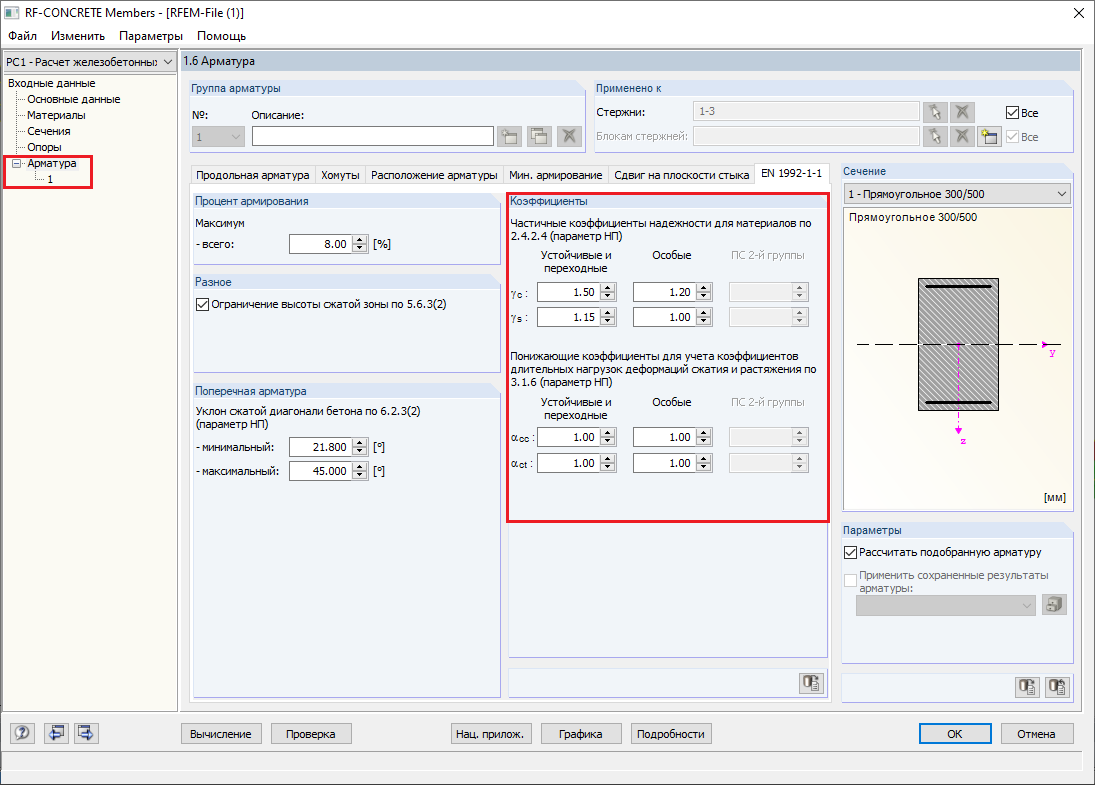Click the Отмена button

pos(1036,734)
